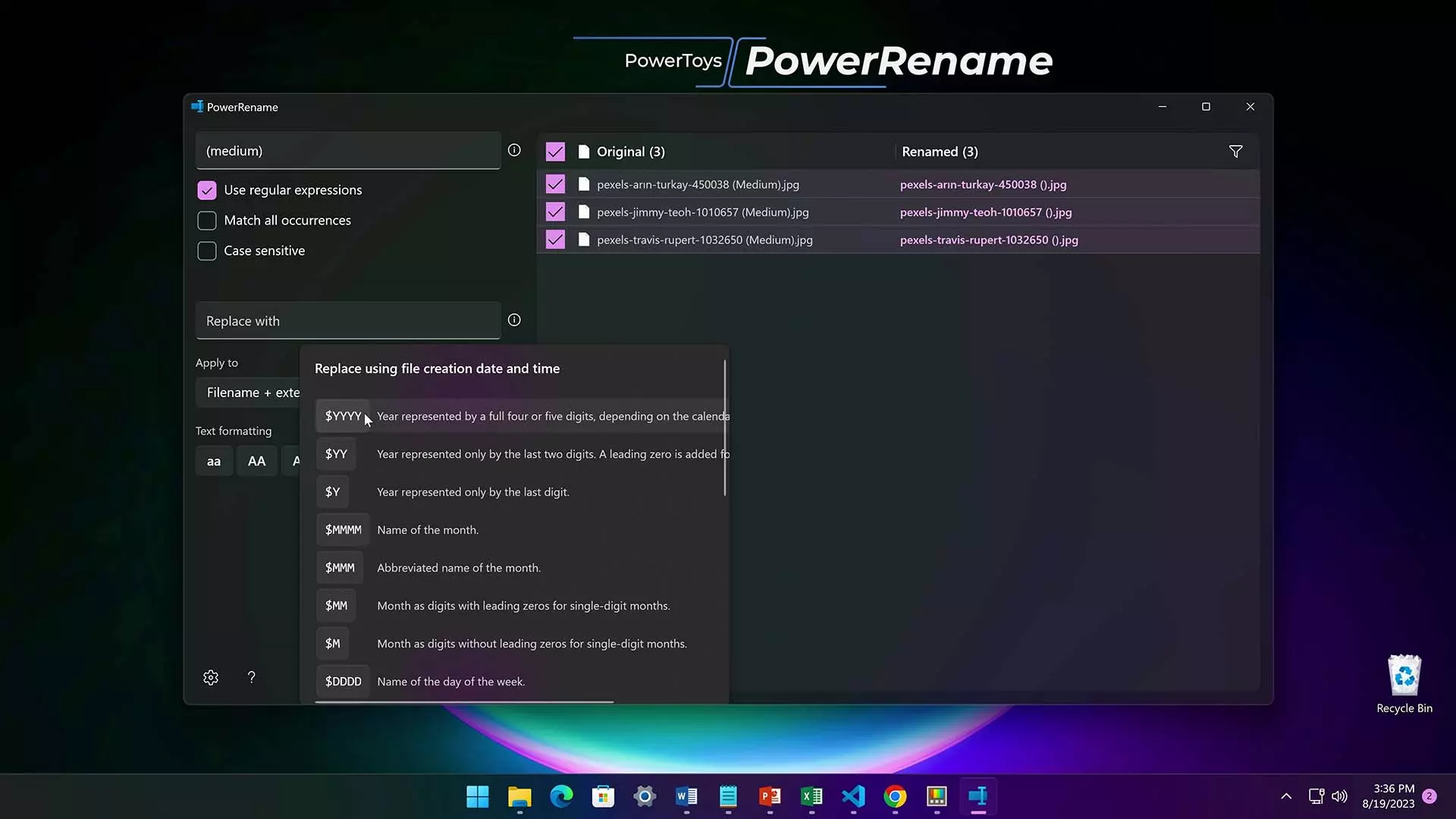The width and height of the screenshot is (1456, 819).
Task: Uncheck pexels-travis-rupert-1032650 file checkbox
Action: [x=555, y=240]
